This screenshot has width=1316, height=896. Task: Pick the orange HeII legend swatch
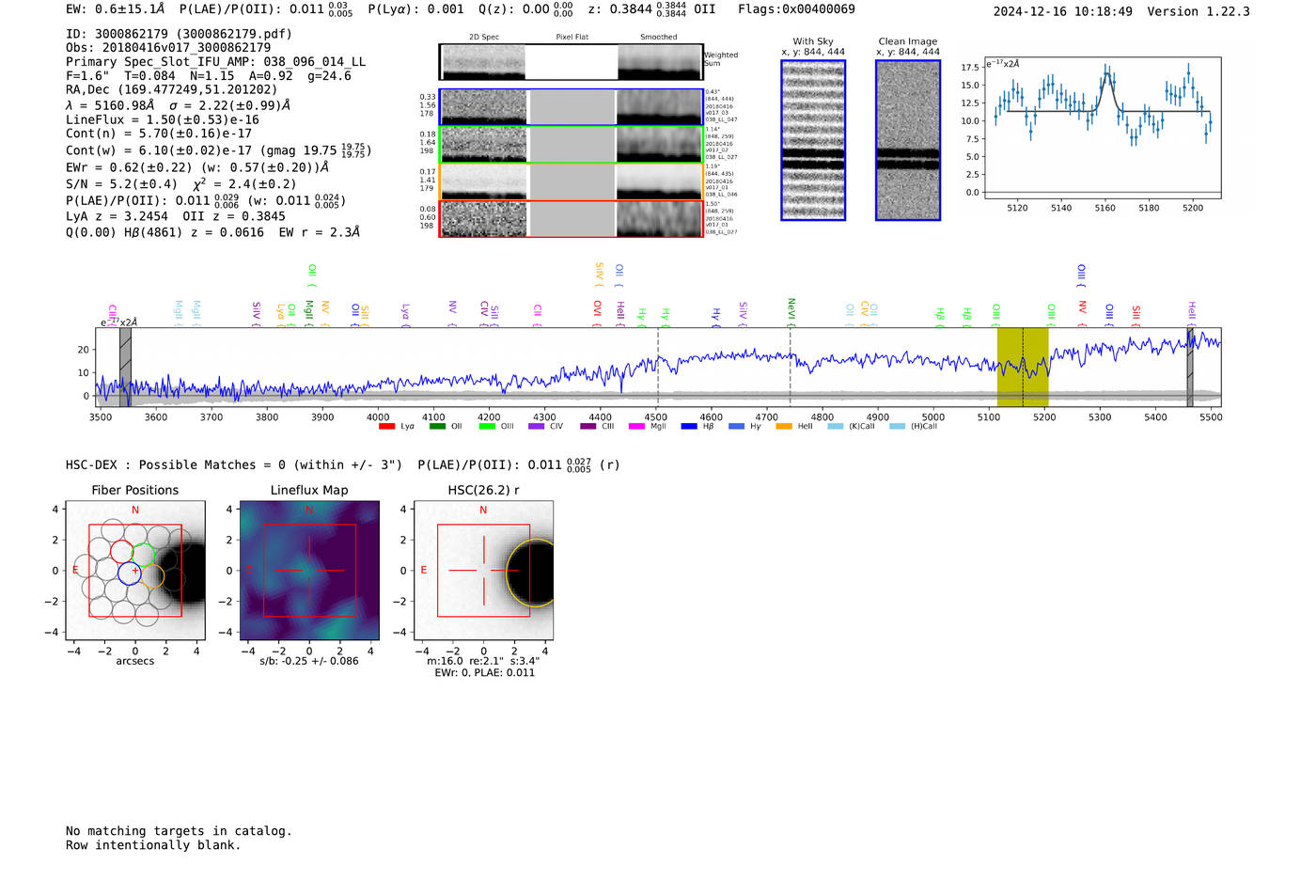point(784,427)
